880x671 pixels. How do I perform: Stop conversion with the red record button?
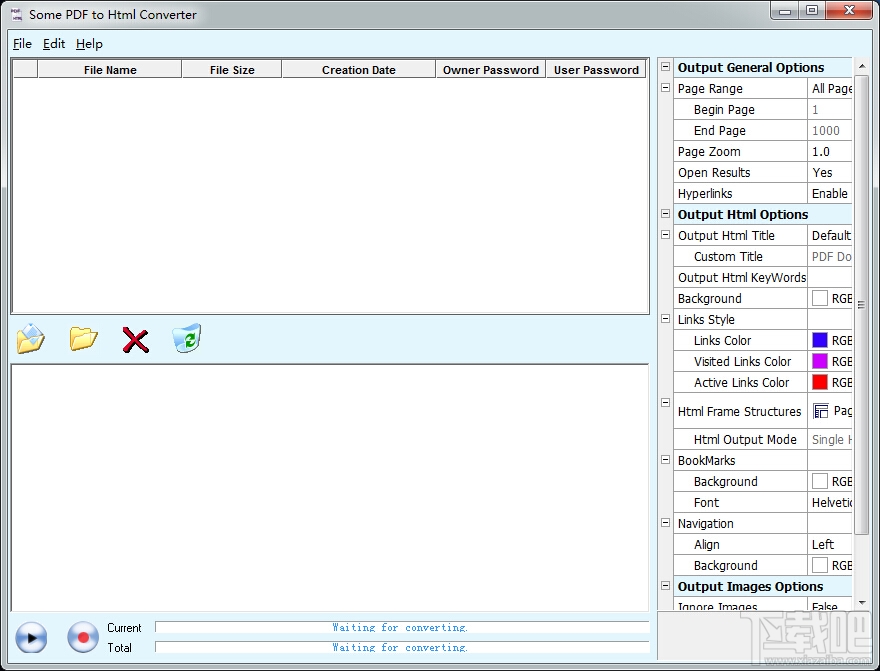pos(83,638)
